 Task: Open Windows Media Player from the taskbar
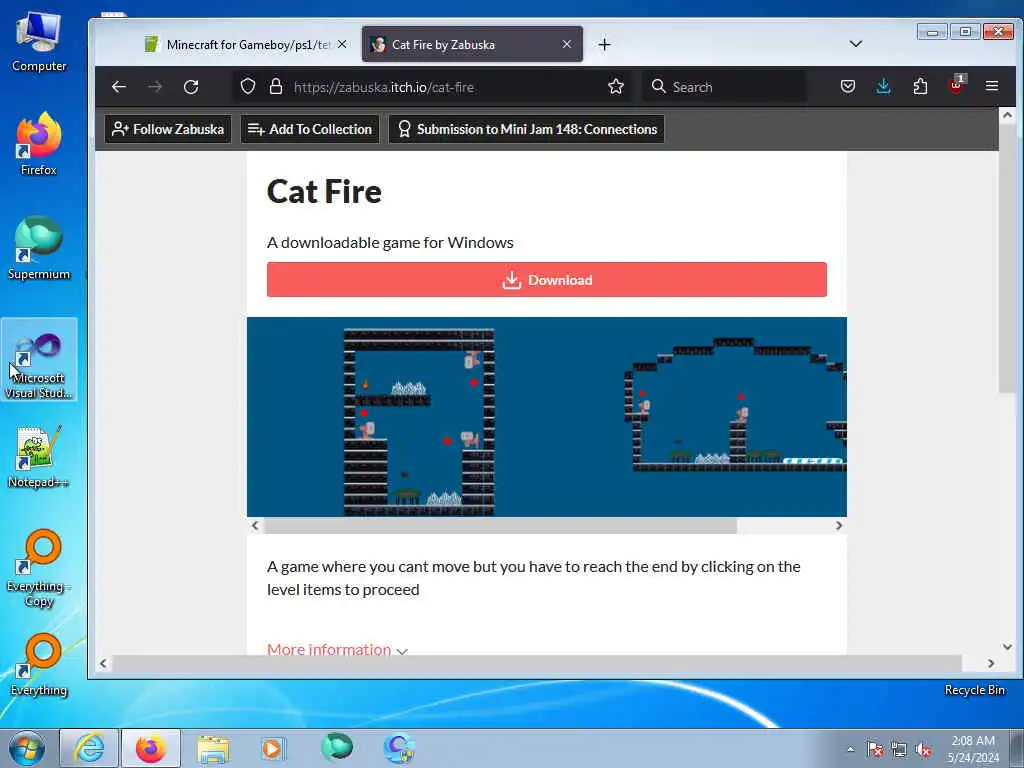click(273, 748)
